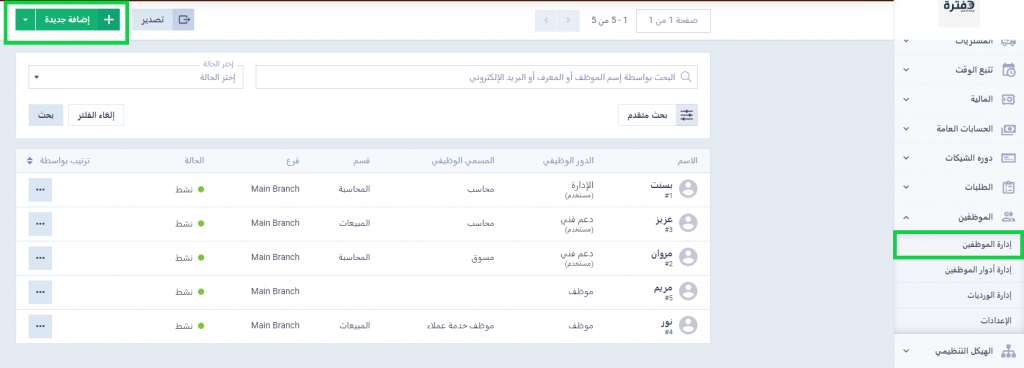Click the بحث search button
The height and width of the screenshot is (368, 1024).
45,115
